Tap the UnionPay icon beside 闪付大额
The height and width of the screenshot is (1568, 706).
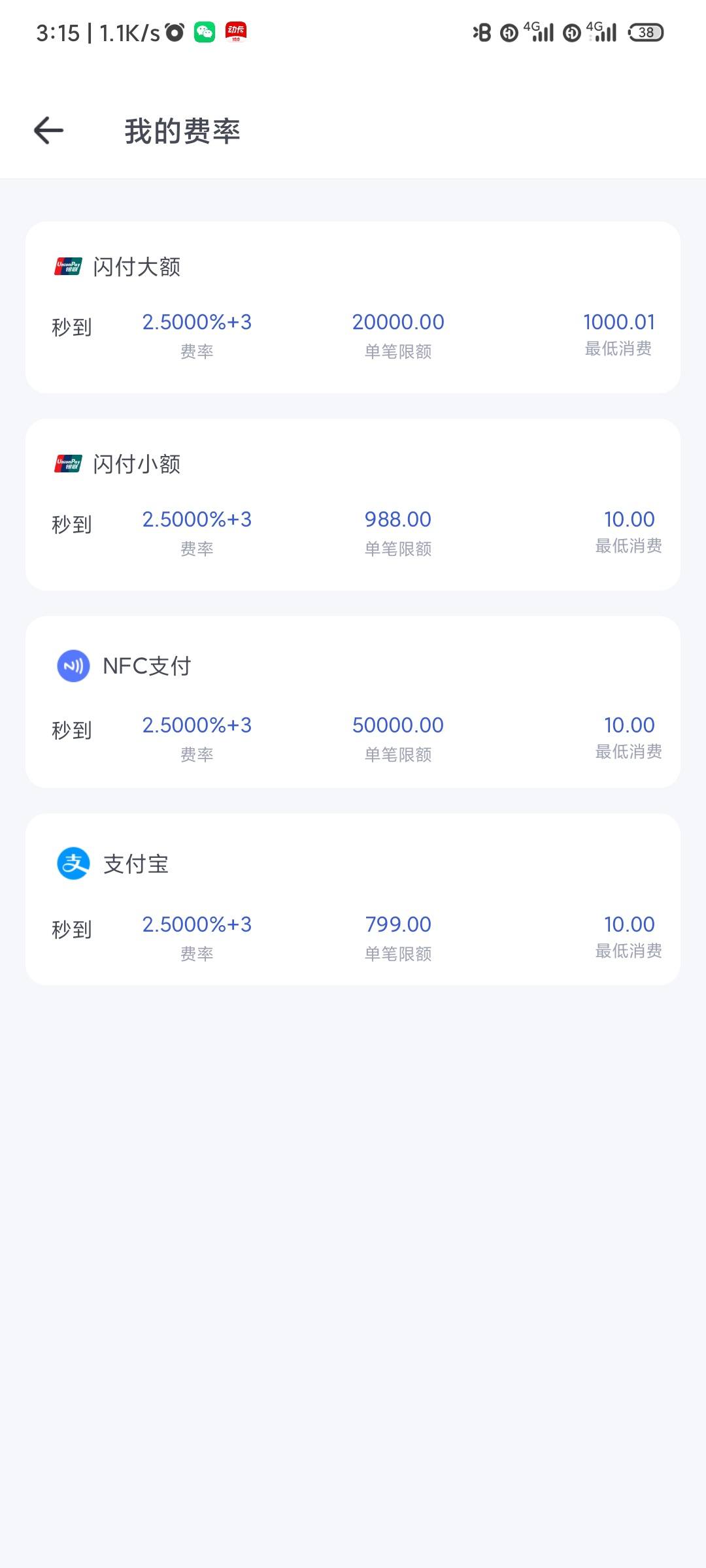tap(68, 267)
